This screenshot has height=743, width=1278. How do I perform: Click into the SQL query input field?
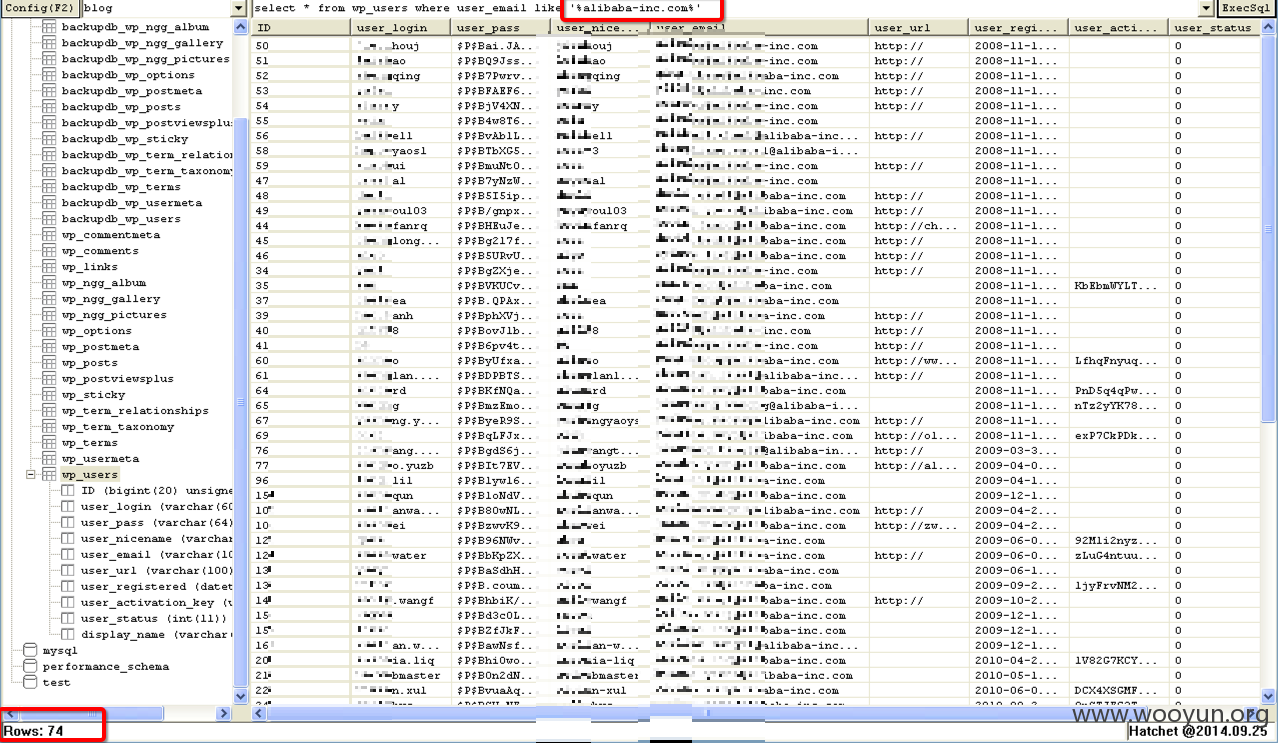coord(723,8)
